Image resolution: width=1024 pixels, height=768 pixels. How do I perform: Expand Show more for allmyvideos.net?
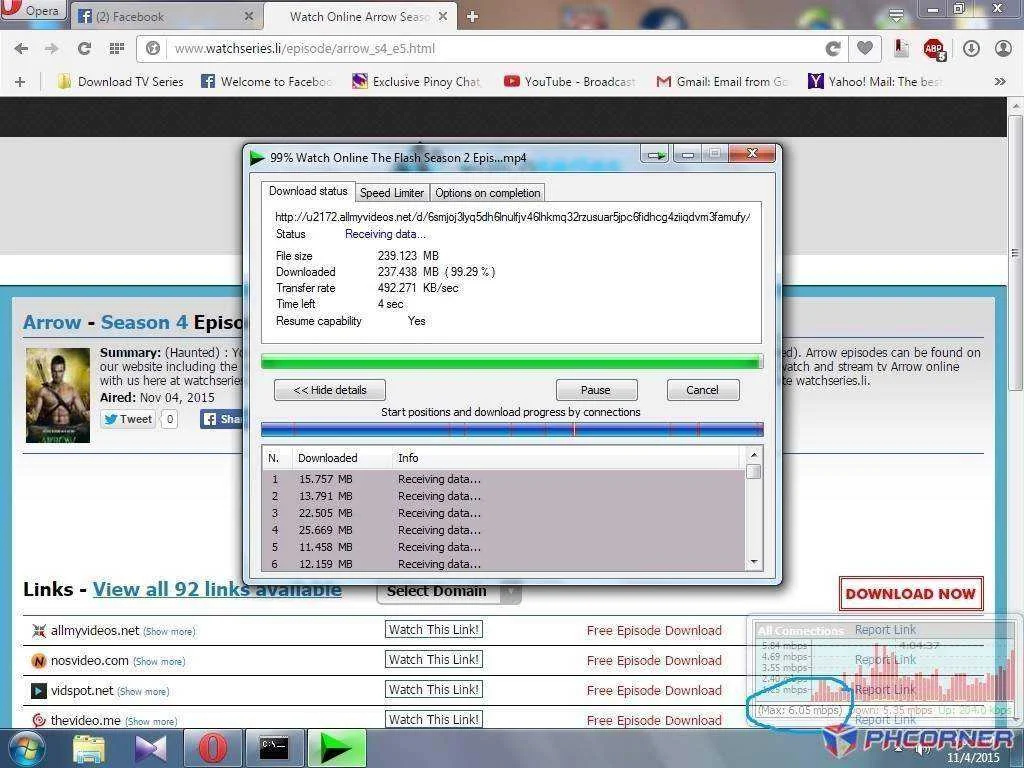169,632
